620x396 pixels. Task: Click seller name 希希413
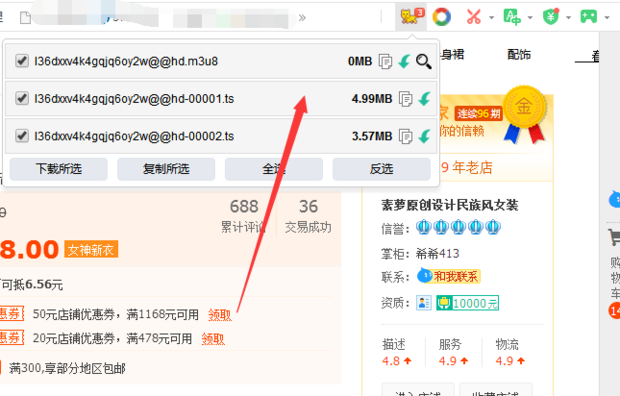click(x=437, y=253)
